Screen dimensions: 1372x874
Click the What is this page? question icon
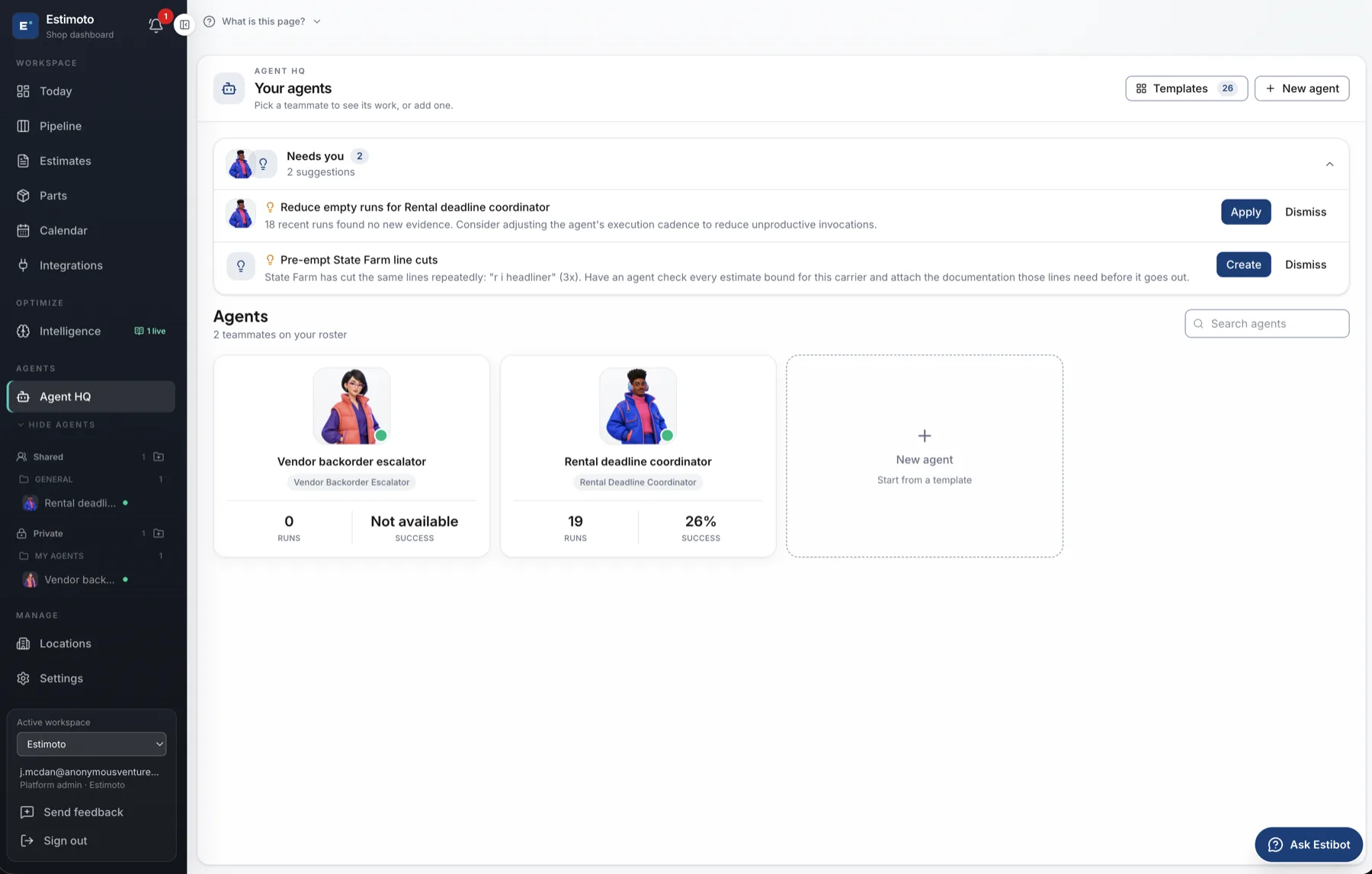coord(209,21)
